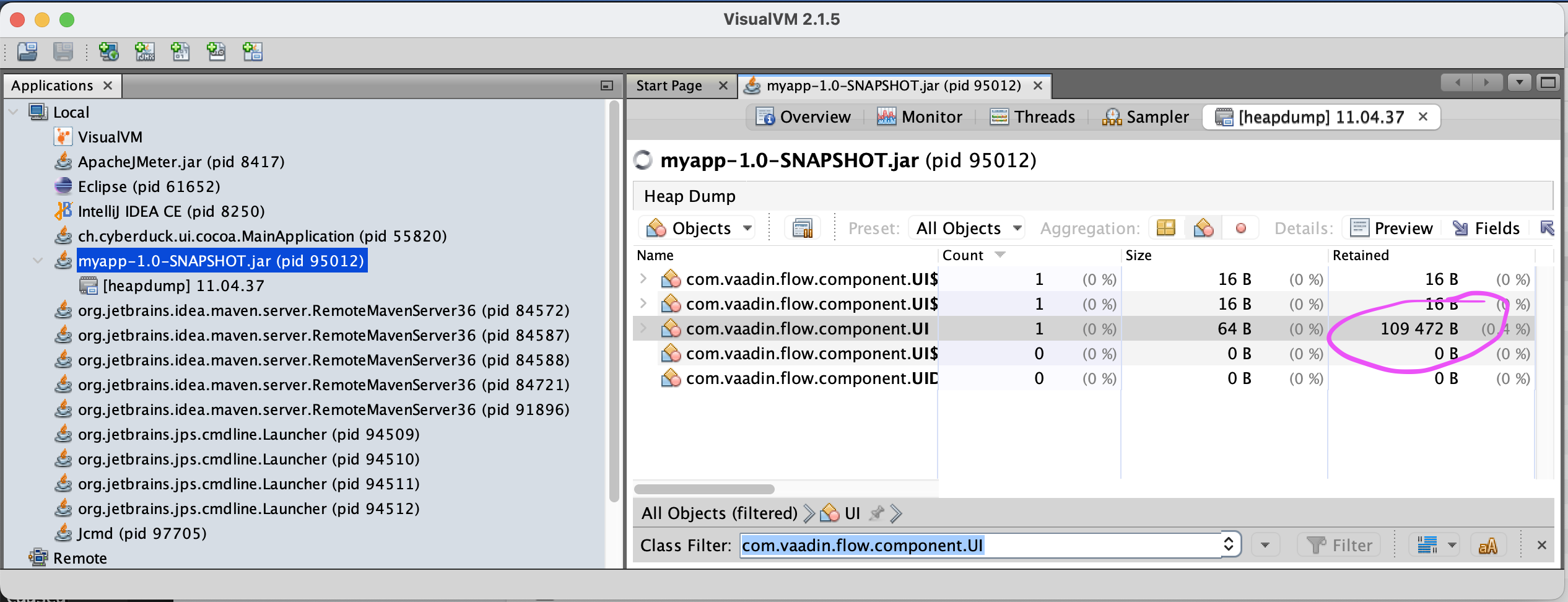The image size is (1568, 602).
Task: Enable the Packages aggregation toggle
Action: [x=1166, y=227]
